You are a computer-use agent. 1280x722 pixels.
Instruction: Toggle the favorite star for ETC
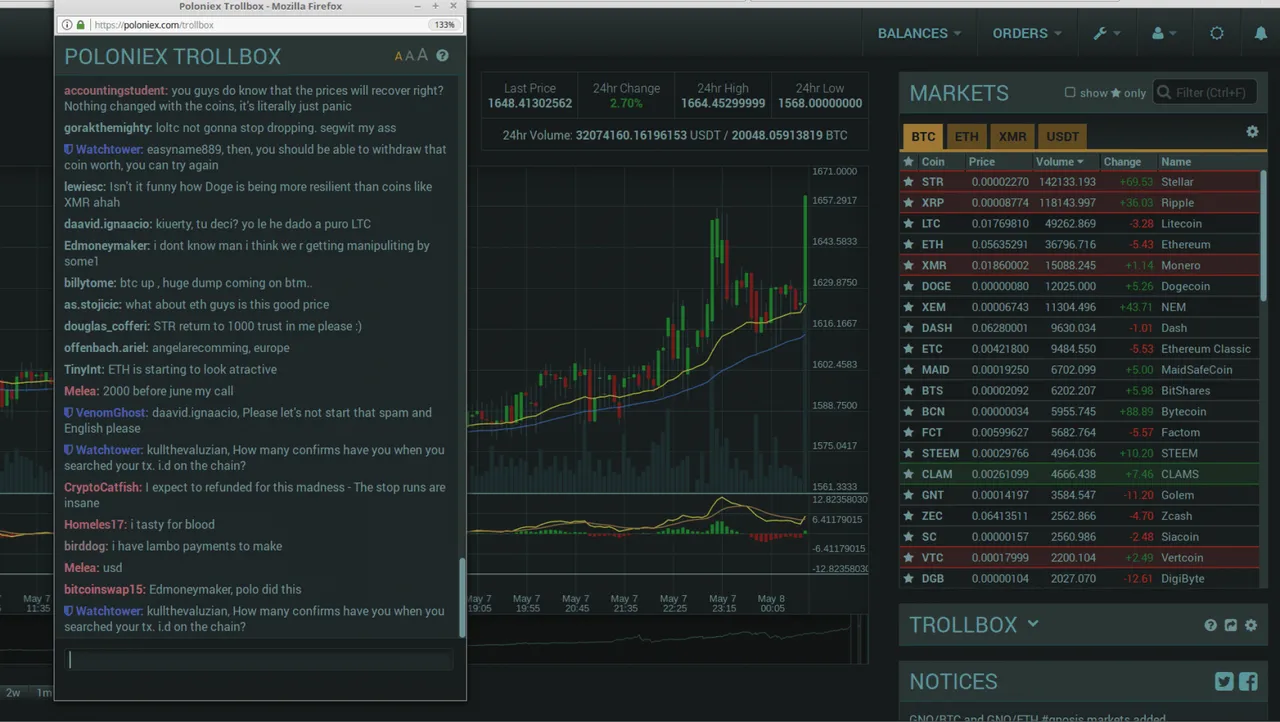[908, 349]
